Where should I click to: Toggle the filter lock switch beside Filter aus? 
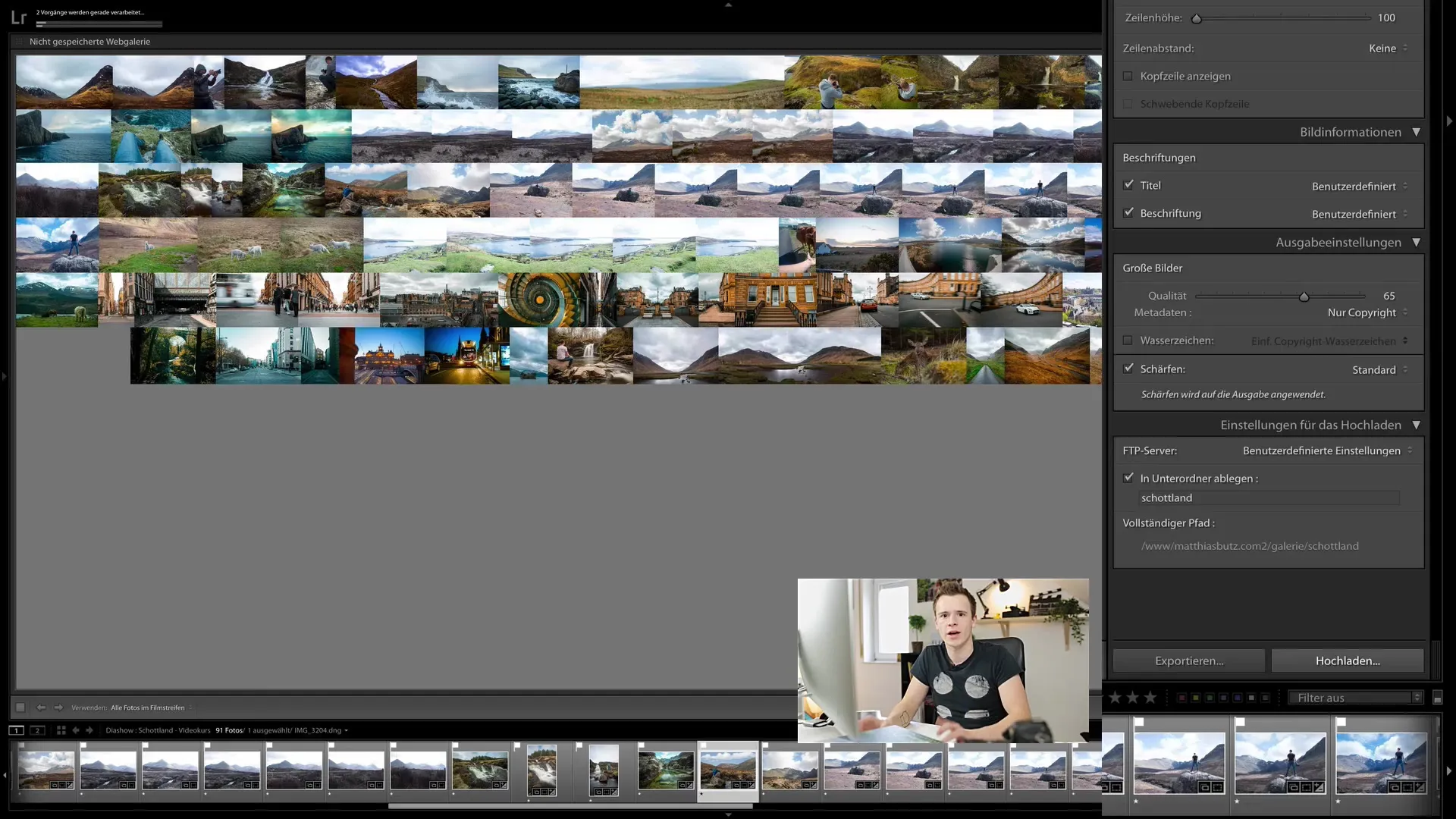pyautogui.click(x=1437, y=698)
